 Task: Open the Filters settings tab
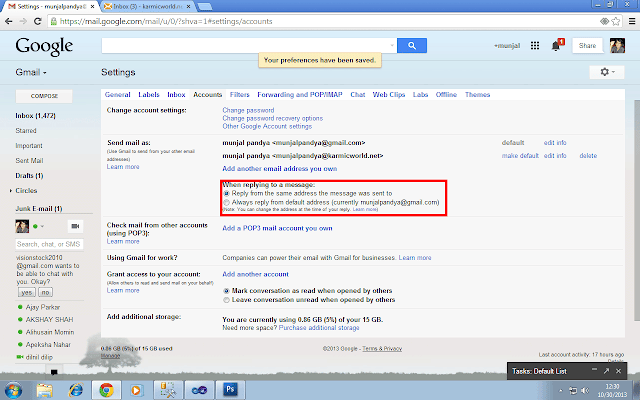click(x=239, y=94)
